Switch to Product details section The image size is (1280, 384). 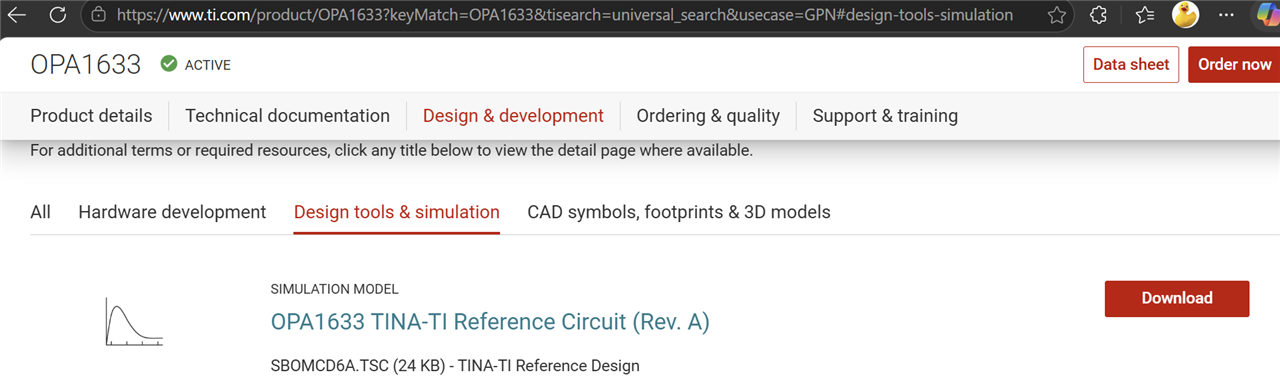point(91,116)
